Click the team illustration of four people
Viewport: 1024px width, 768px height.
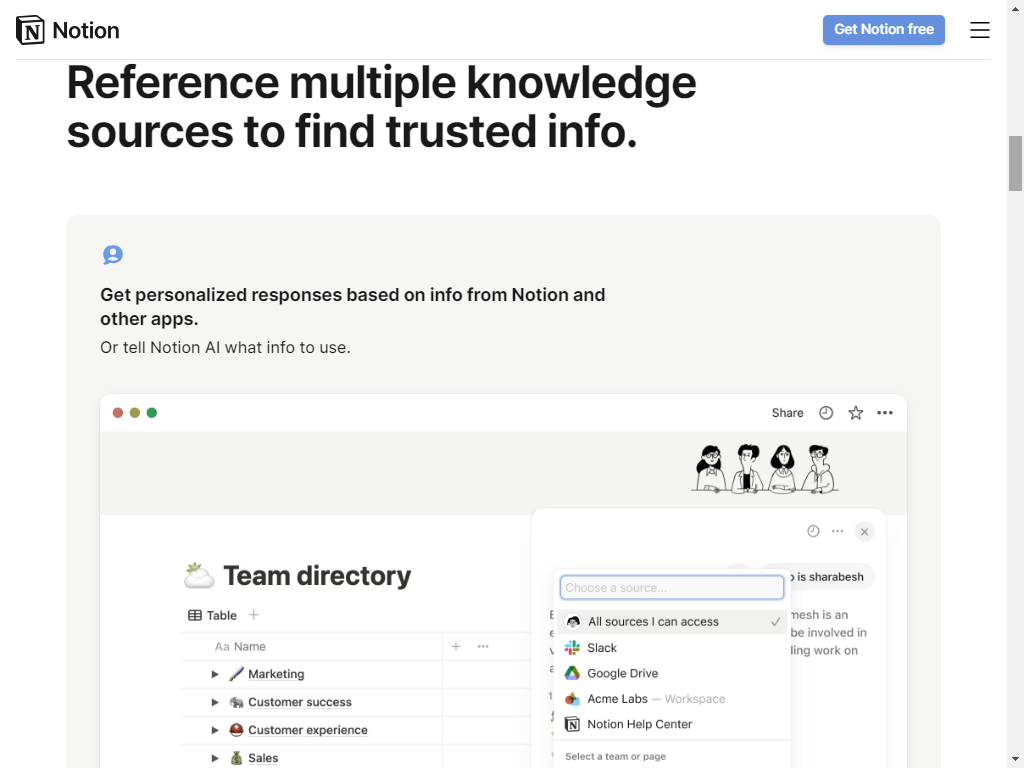click(765, 468)
